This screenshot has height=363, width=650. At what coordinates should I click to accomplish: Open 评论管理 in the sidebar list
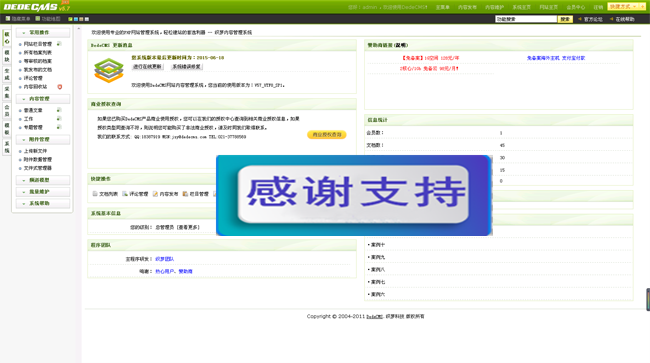(x=33, y=78)
